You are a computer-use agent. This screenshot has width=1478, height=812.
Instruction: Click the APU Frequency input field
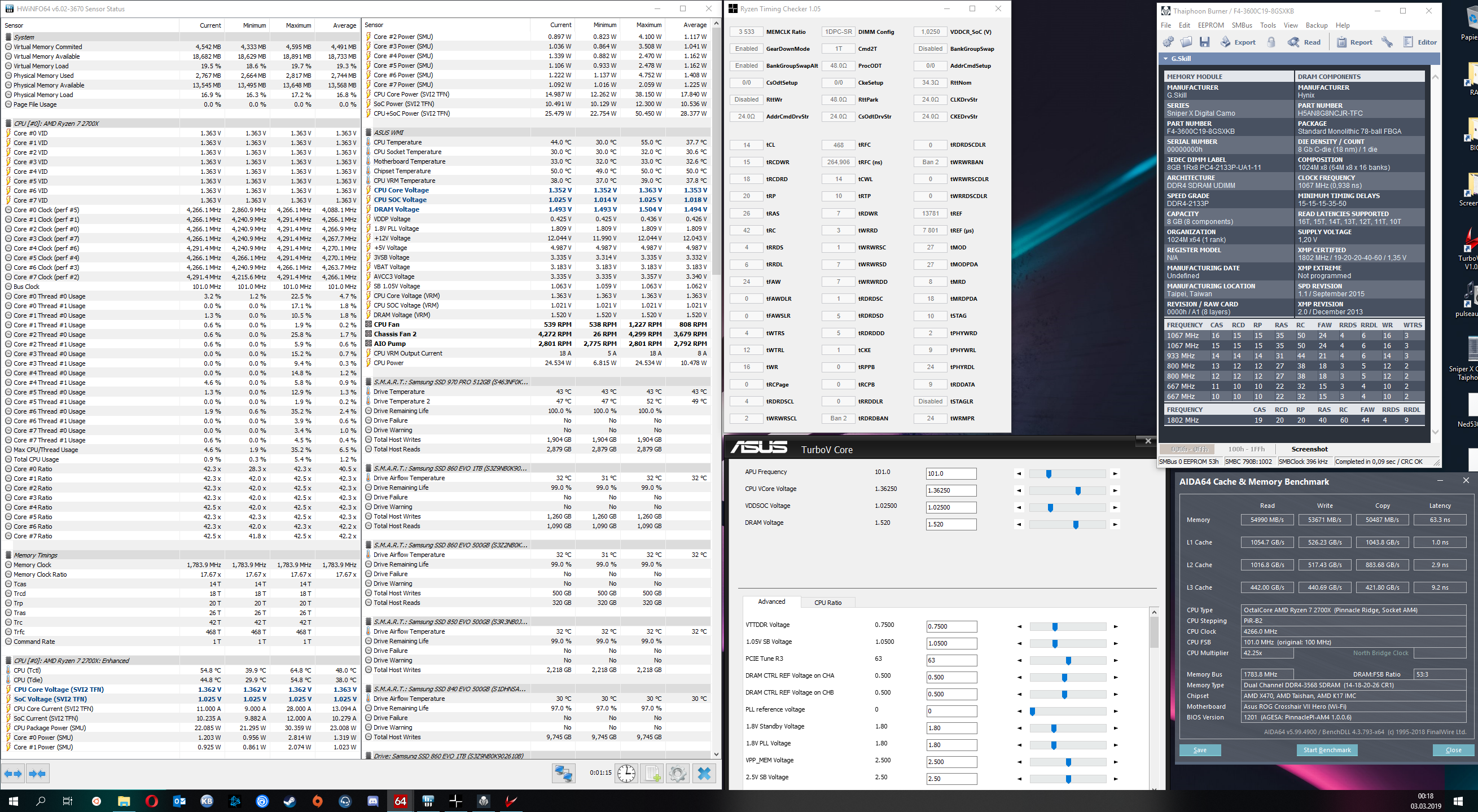(x=951, y=473)
